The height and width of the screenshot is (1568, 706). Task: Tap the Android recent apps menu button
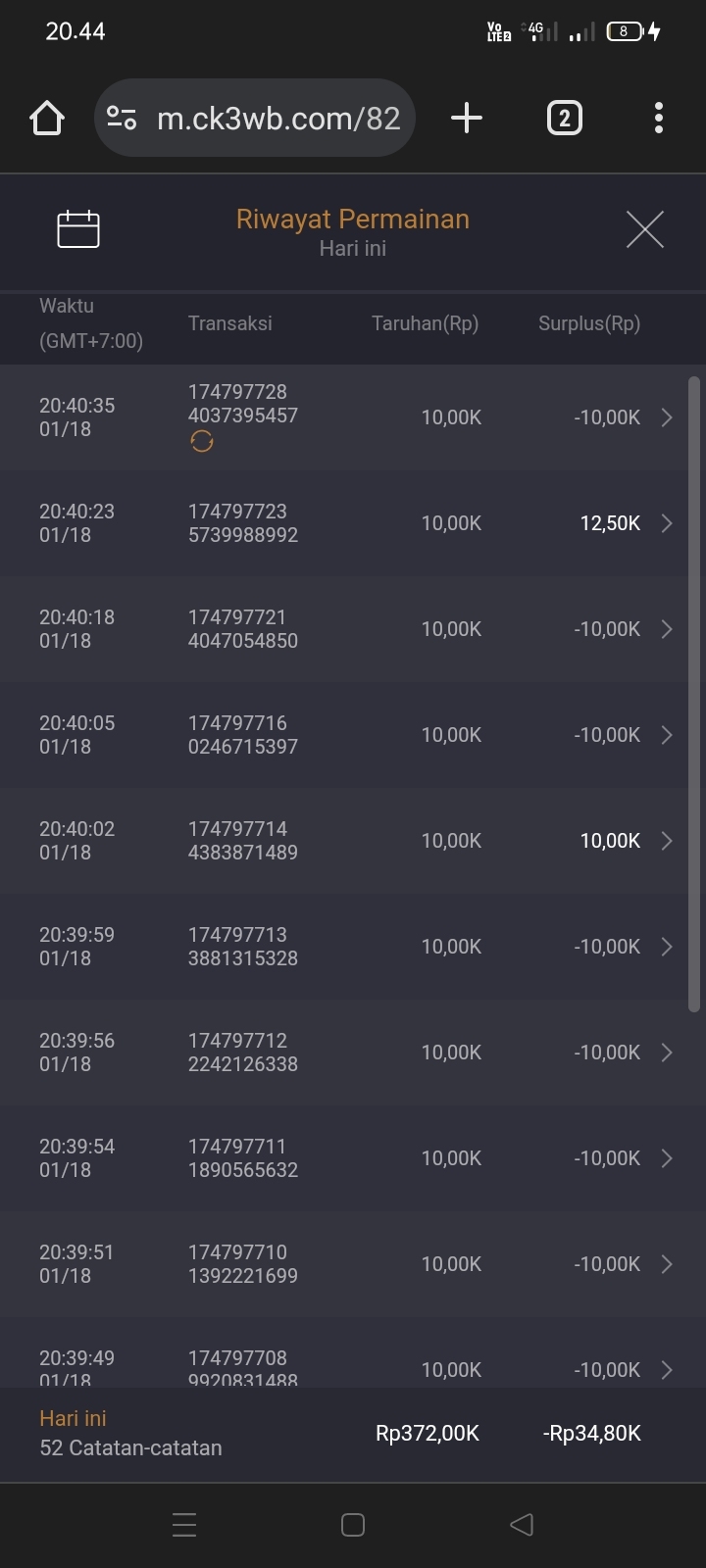coord(184,1524)
